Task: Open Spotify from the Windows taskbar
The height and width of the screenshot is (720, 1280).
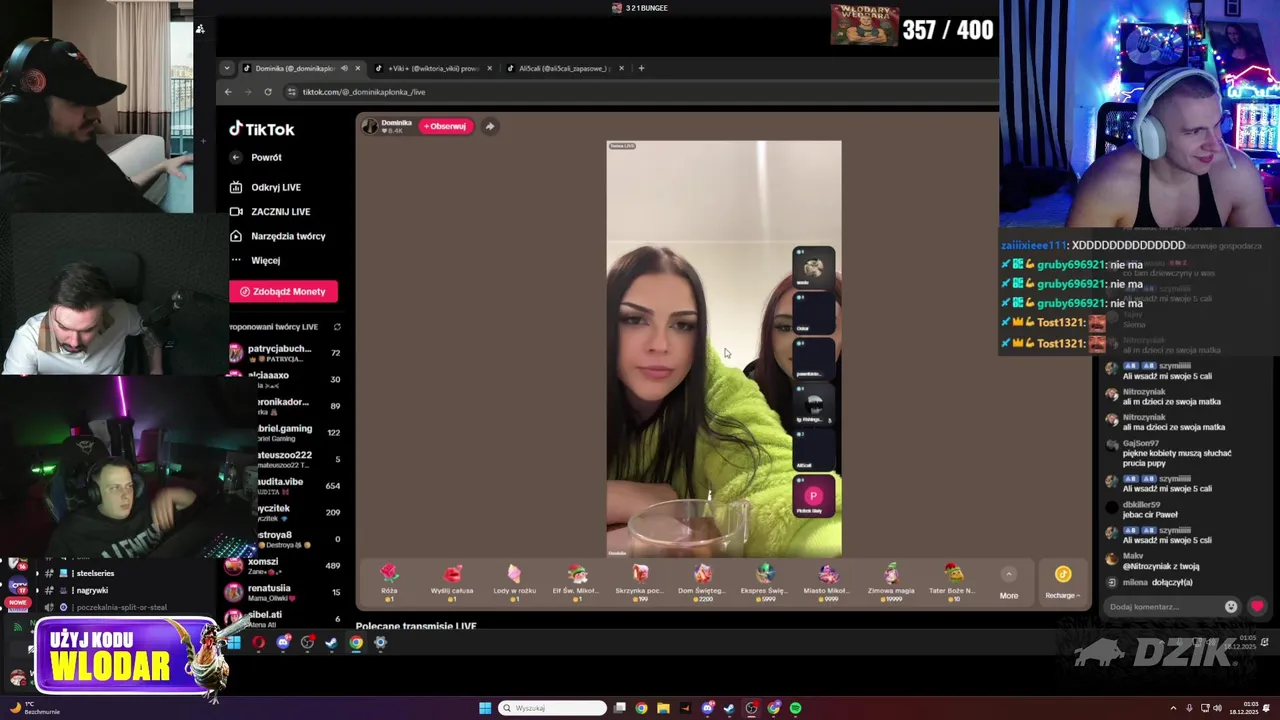Action: [x=795, y=708]
